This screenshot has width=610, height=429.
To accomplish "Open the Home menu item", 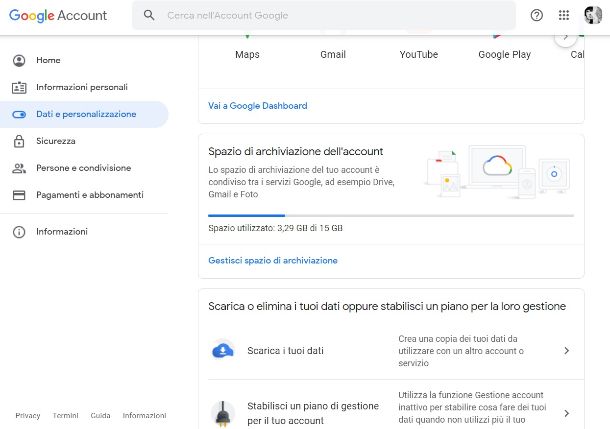I will (x=84, y=60).
